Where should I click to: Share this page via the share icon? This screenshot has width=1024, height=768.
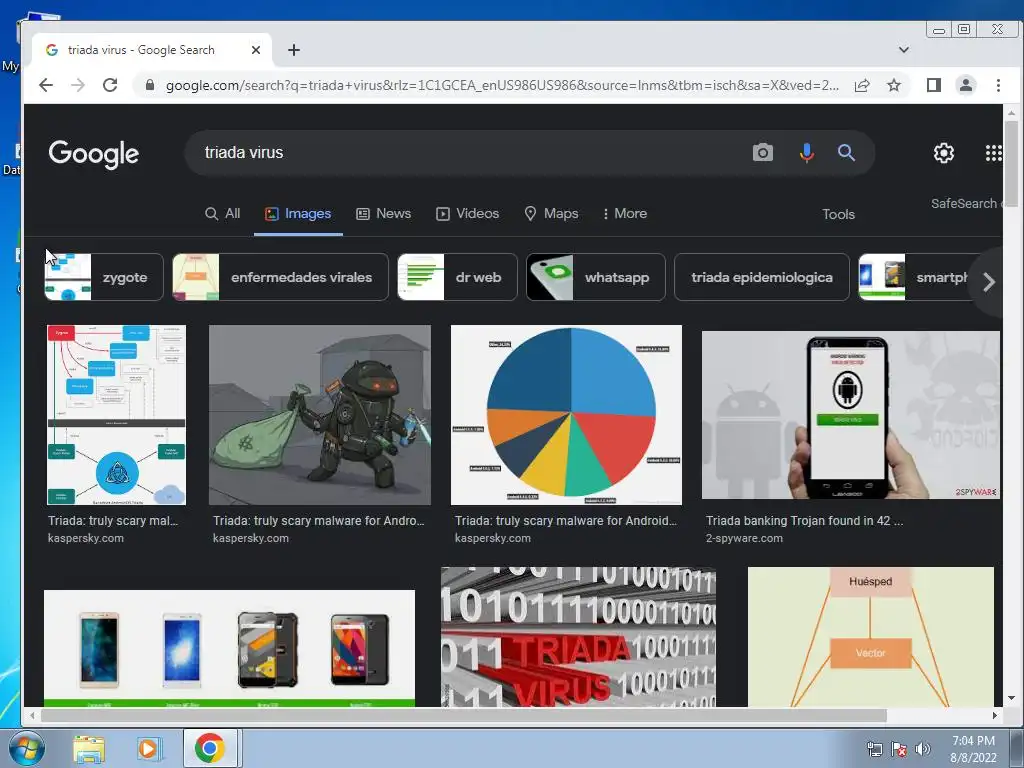coord(862,85)
